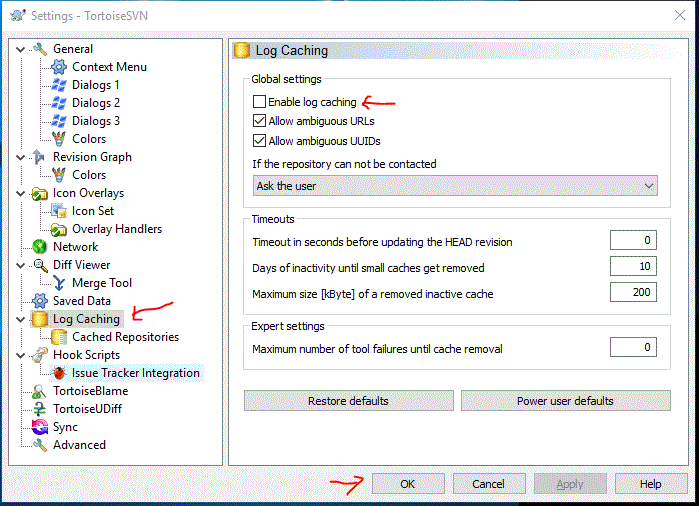Open Help for this dialog
Screen dimensions: 699x506
pos(651,484)
